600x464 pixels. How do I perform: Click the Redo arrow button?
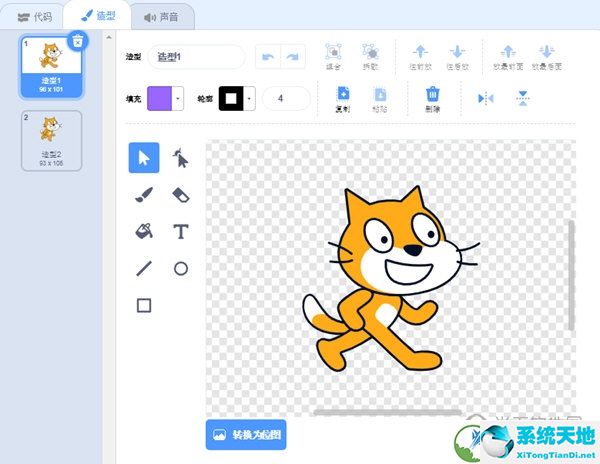293,57
